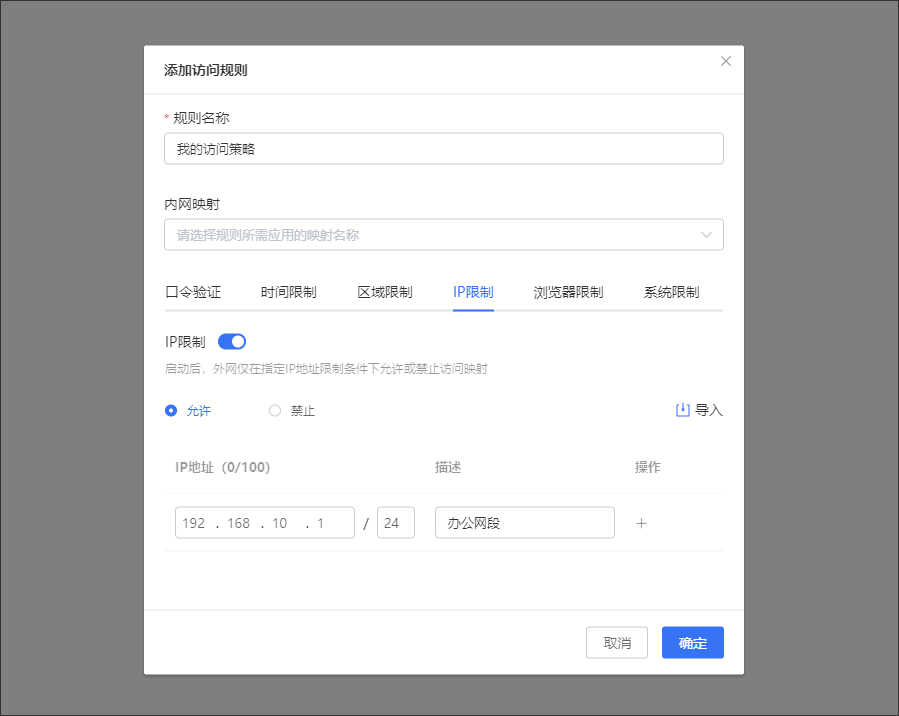The width and height of the screenshot is (899, 716).
Task: Switch to the 口令验证 tab
Action: click(192, 292)
